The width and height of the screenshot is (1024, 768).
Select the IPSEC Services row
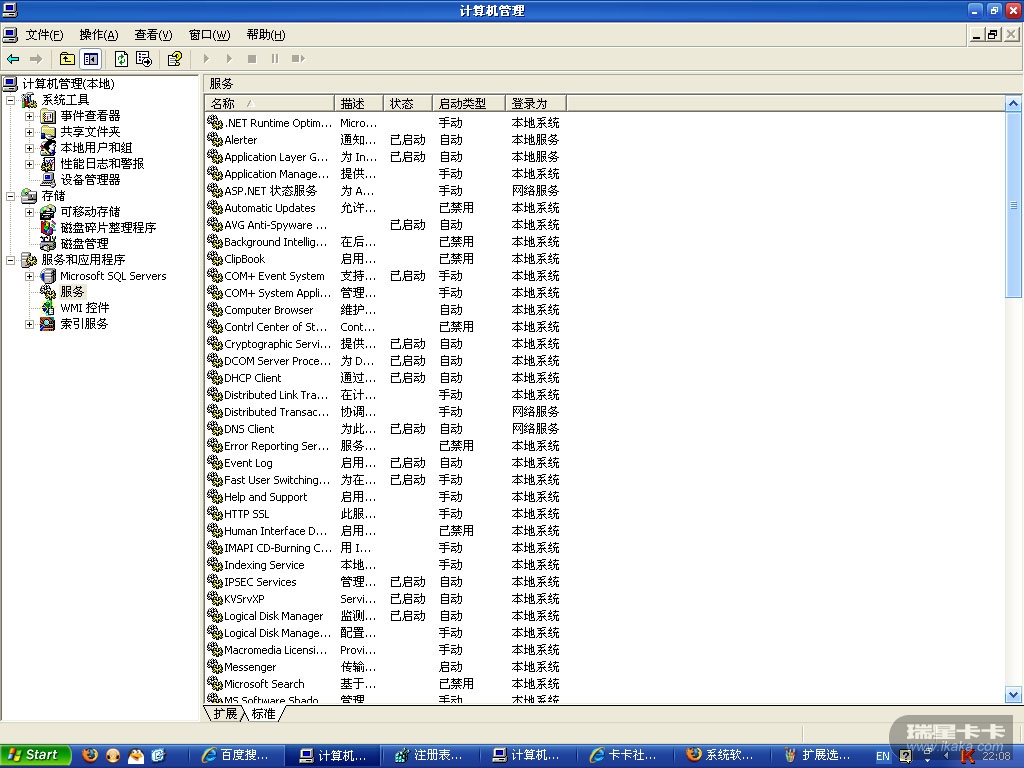pos(383,582)
